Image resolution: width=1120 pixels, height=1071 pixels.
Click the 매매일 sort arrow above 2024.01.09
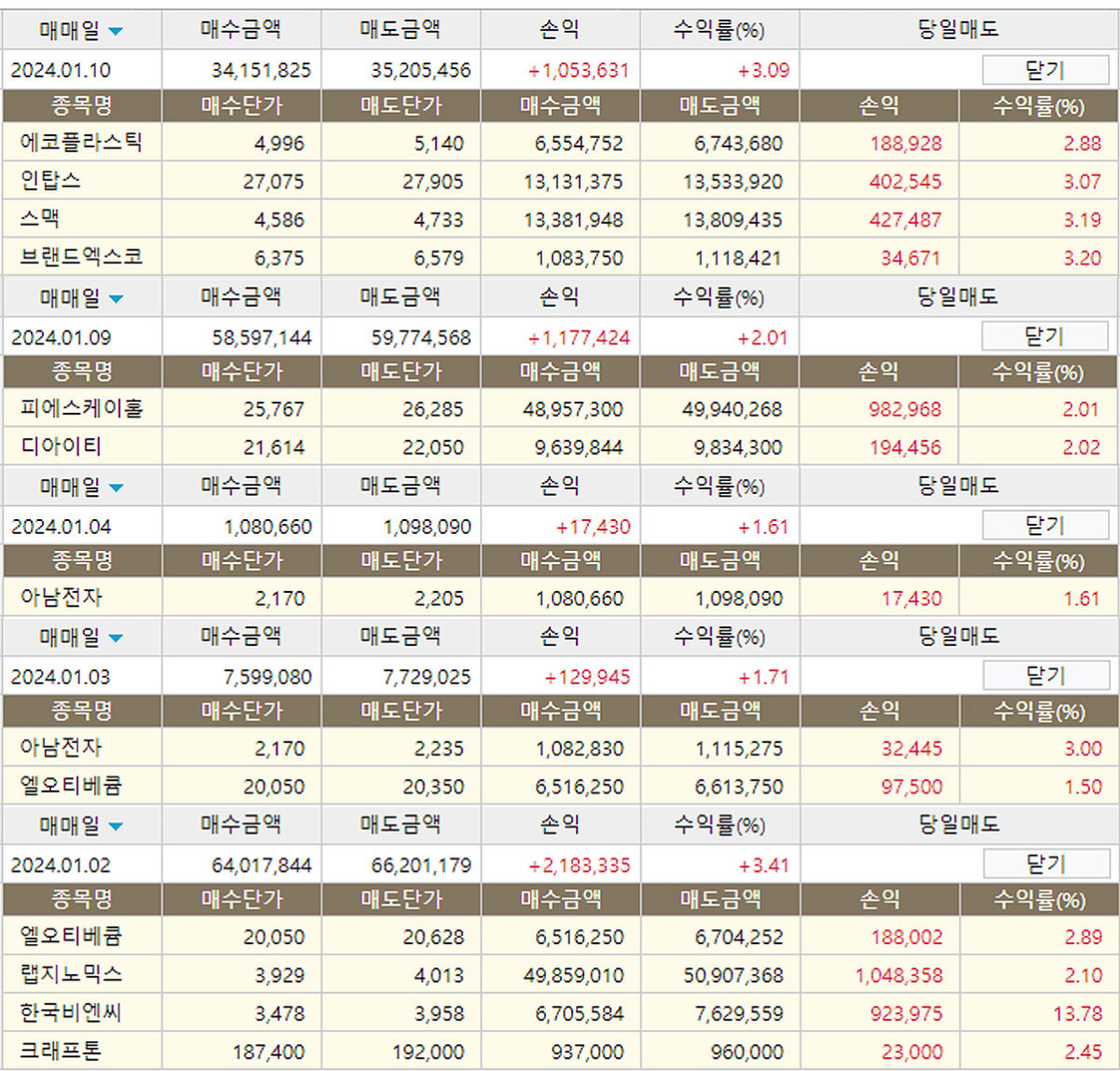[x=115, y=300]
